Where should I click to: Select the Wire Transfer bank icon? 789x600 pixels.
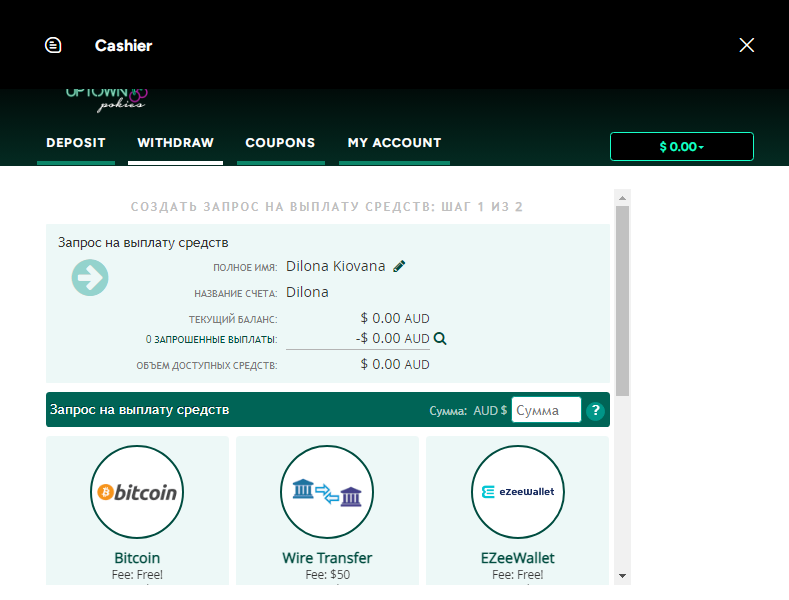tap(327, 492)
